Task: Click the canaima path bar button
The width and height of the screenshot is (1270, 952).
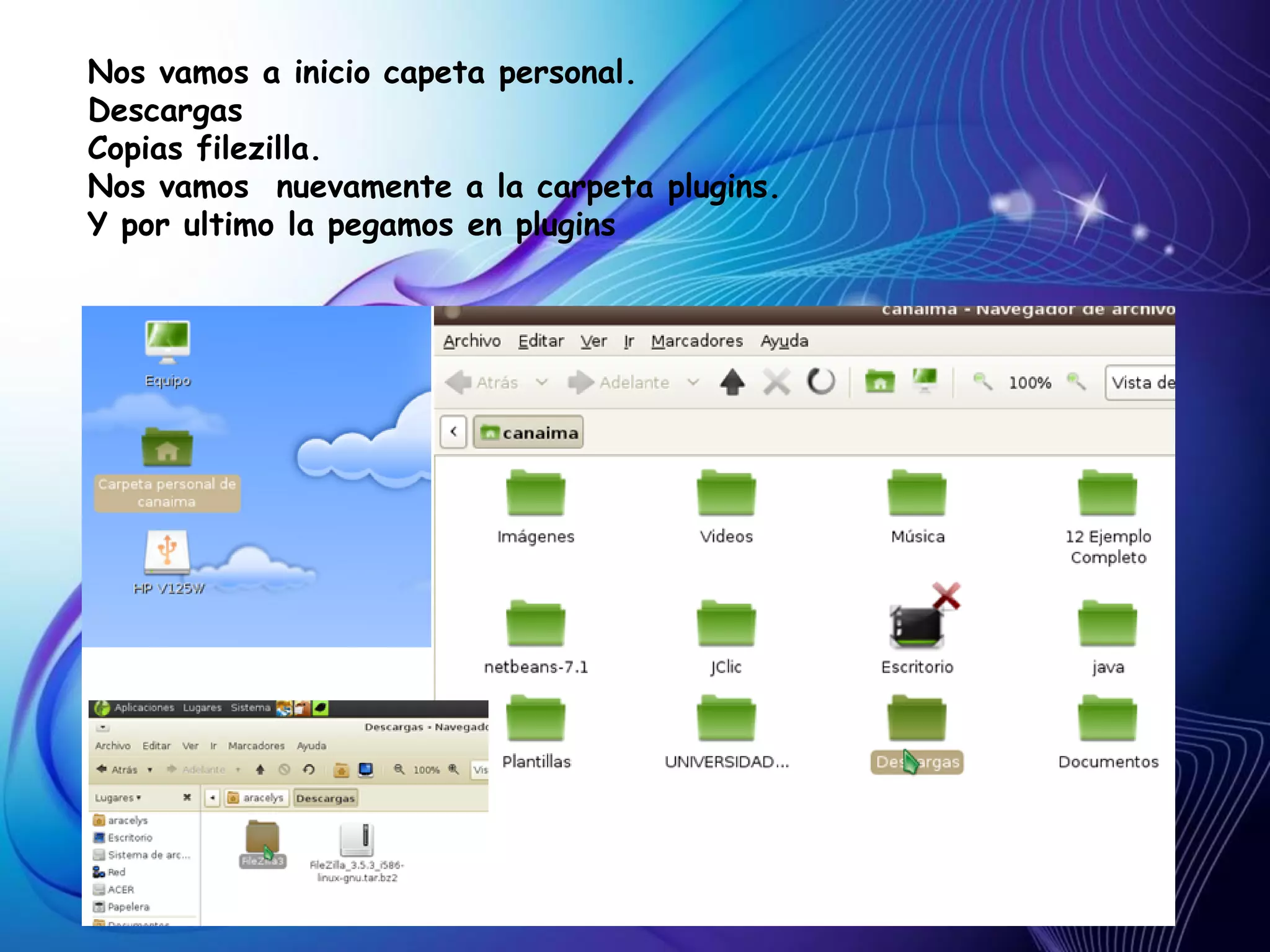Action: pos(528,432)
